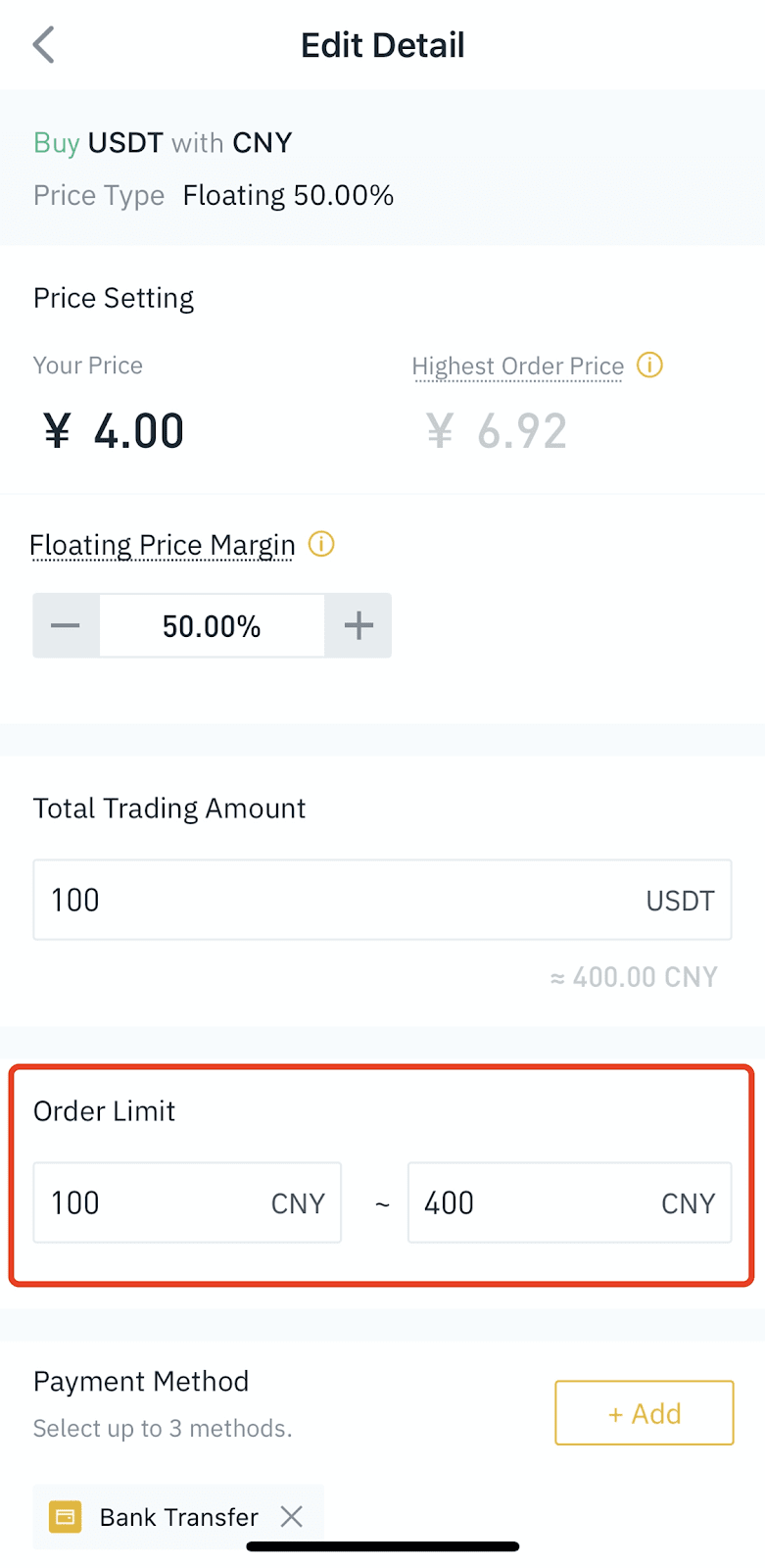The height and width of the screenshot is (1568, 765).
Task: Decrease margin with the minus button
Action: click(x=66, y=625)
